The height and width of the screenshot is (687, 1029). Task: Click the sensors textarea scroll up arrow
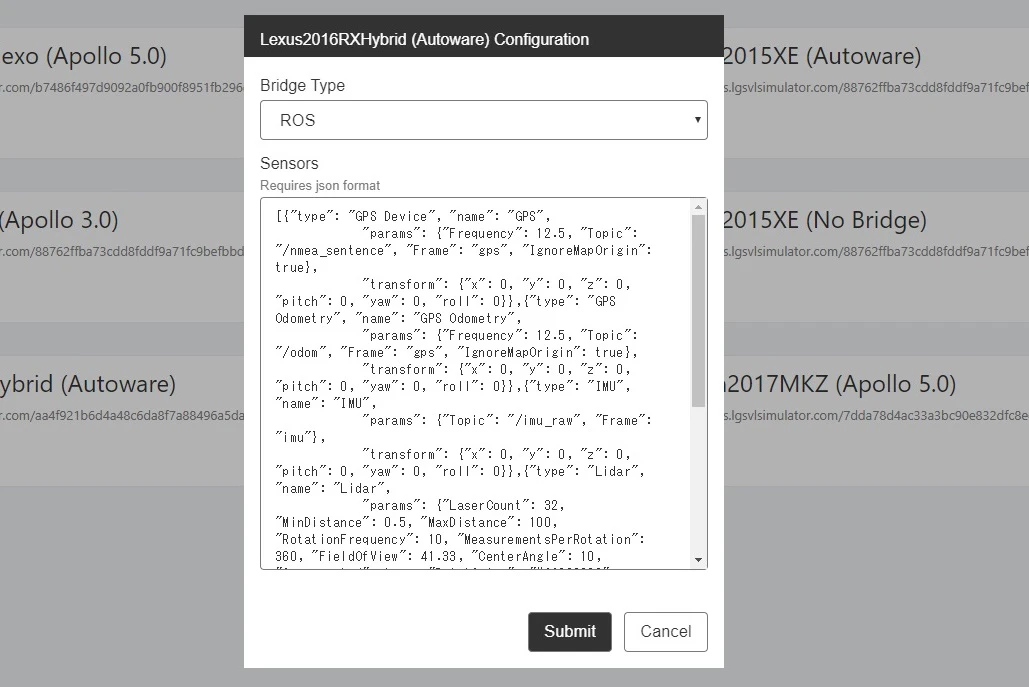pyautogui.click(x=698, y=207)
